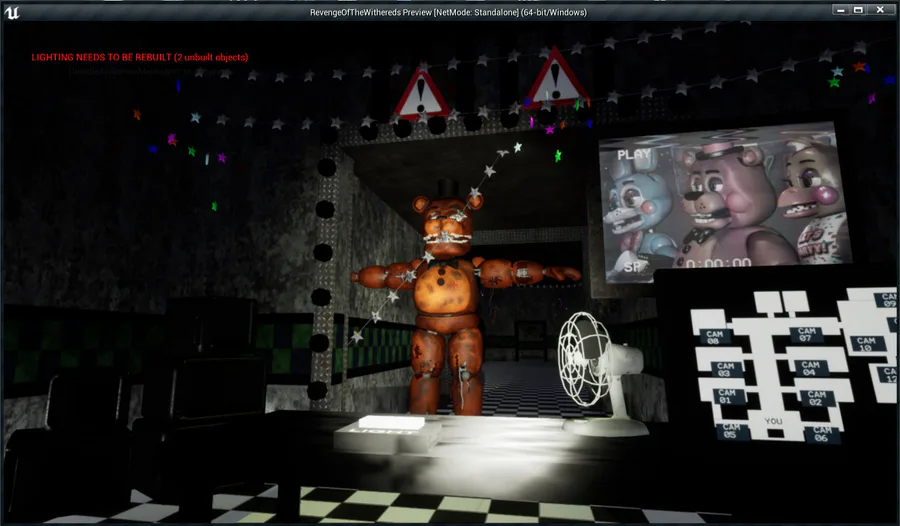900x526 pixels.
Task: View CAM 07 on the map
Action: click(806, 334)
